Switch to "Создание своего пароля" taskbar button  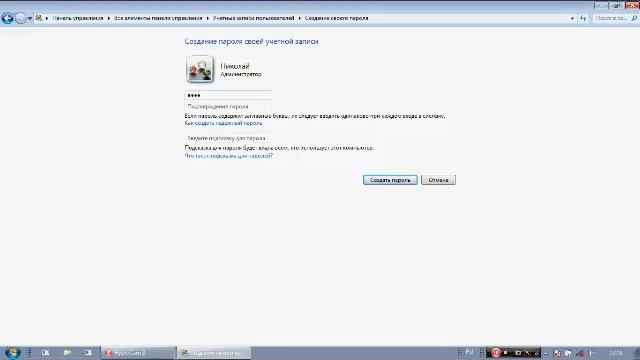[214, 353]
